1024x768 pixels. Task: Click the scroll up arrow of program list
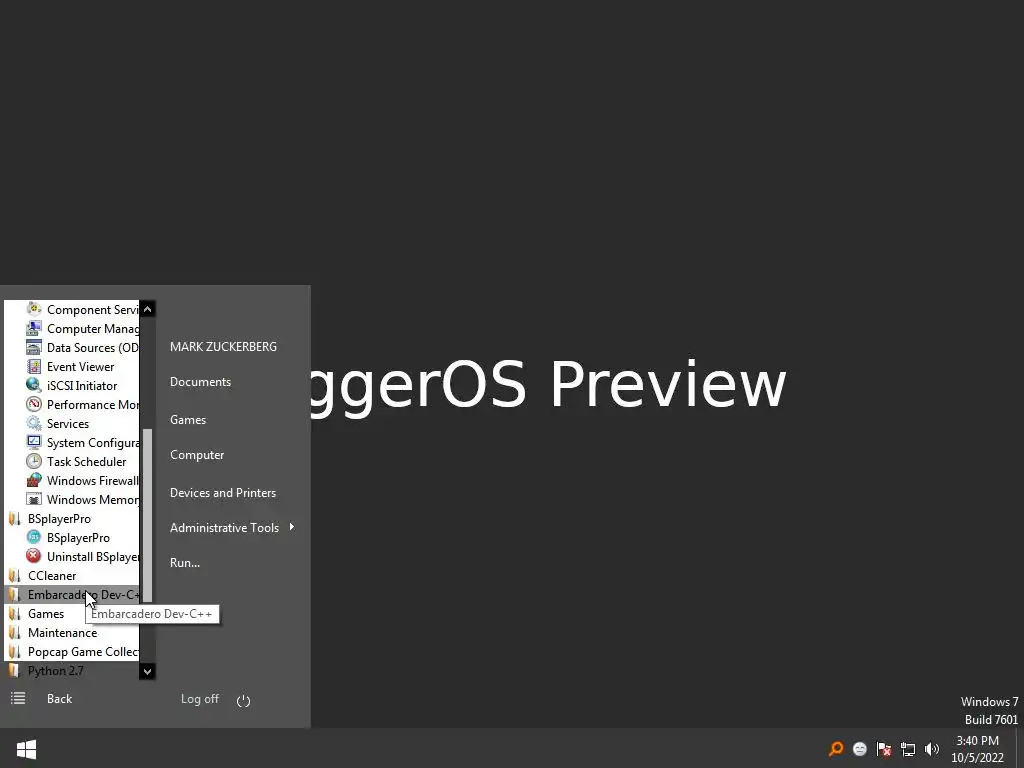pyautogui.click(x=148, y=308)
